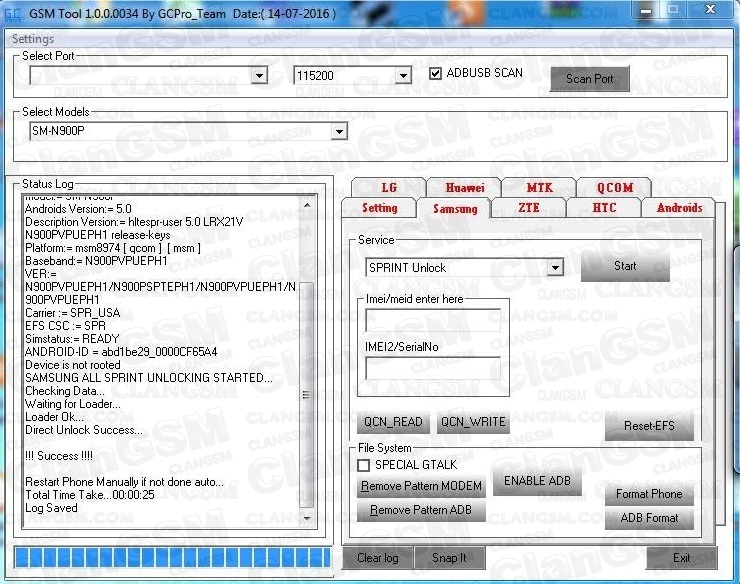Open the Settings menu

pos(33,39)
